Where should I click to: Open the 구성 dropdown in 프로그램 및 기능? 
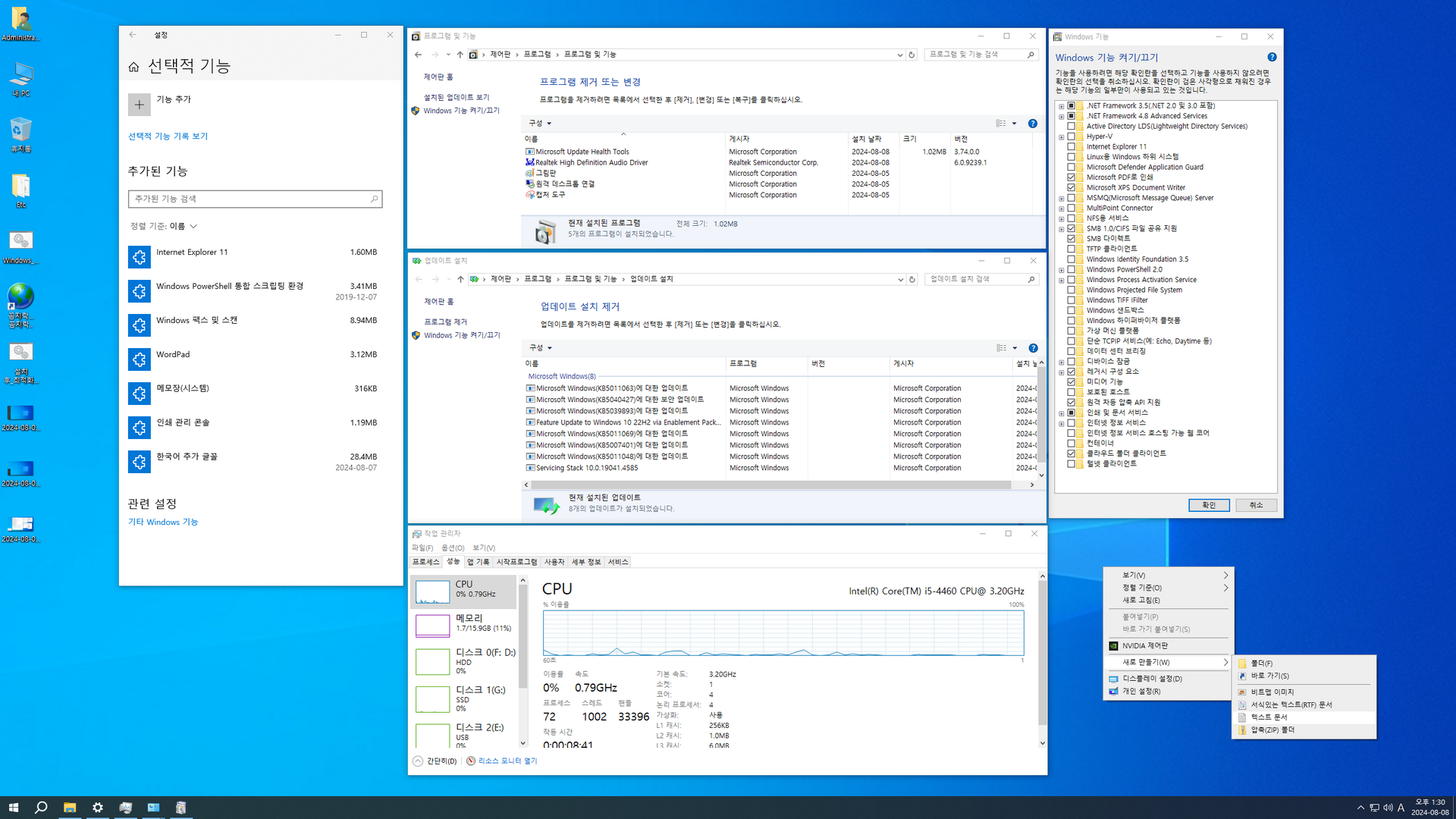tap(541, 123)
